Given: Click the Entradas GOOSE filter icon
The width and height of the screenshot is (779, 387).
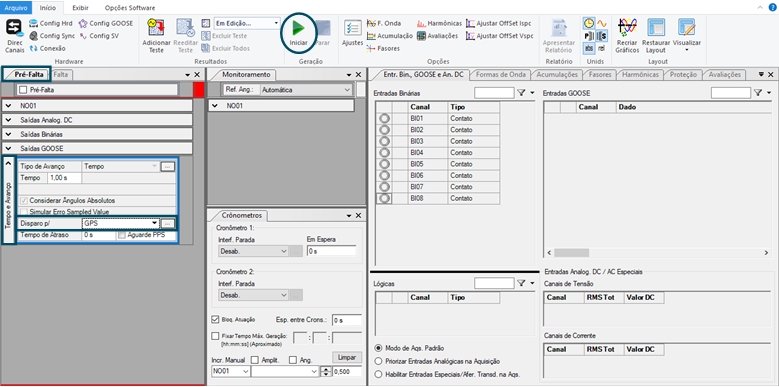Looking at the screenshot, I should point(758,93).
